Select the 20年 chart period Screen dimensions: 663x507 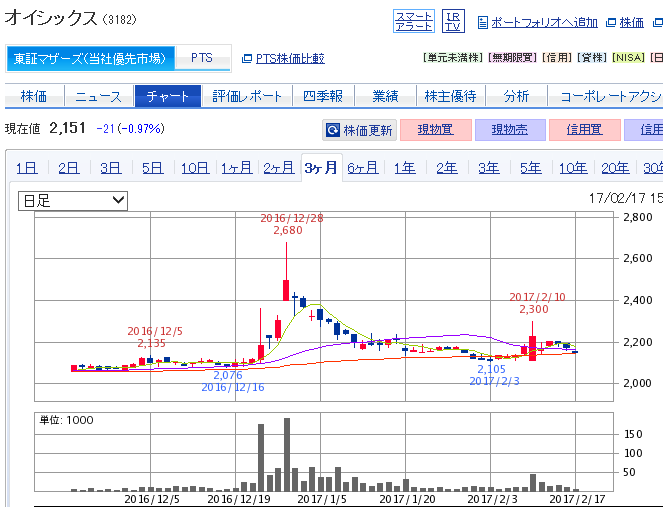(x=615, y=168)
